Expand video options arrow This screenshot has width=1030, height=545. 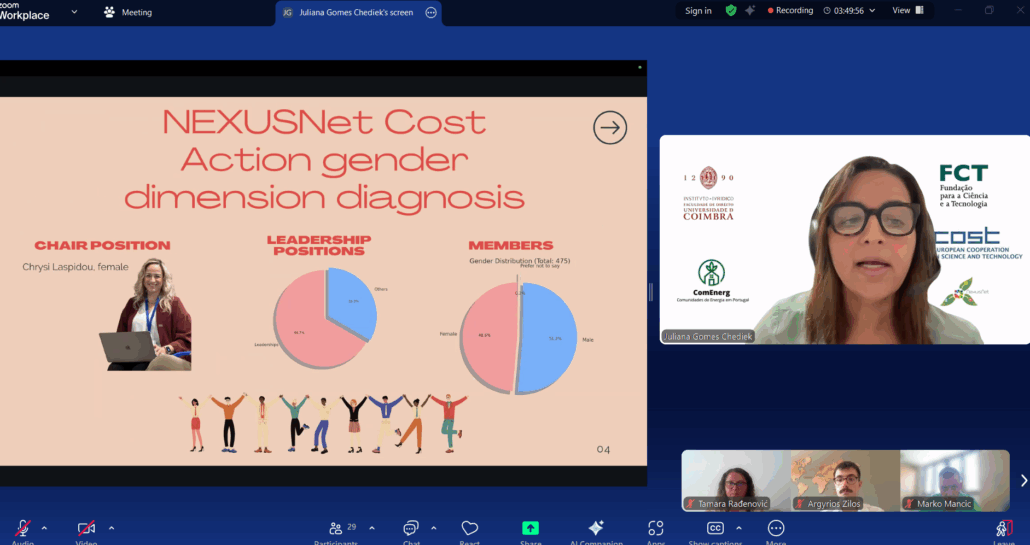click(x=111, y=528)
